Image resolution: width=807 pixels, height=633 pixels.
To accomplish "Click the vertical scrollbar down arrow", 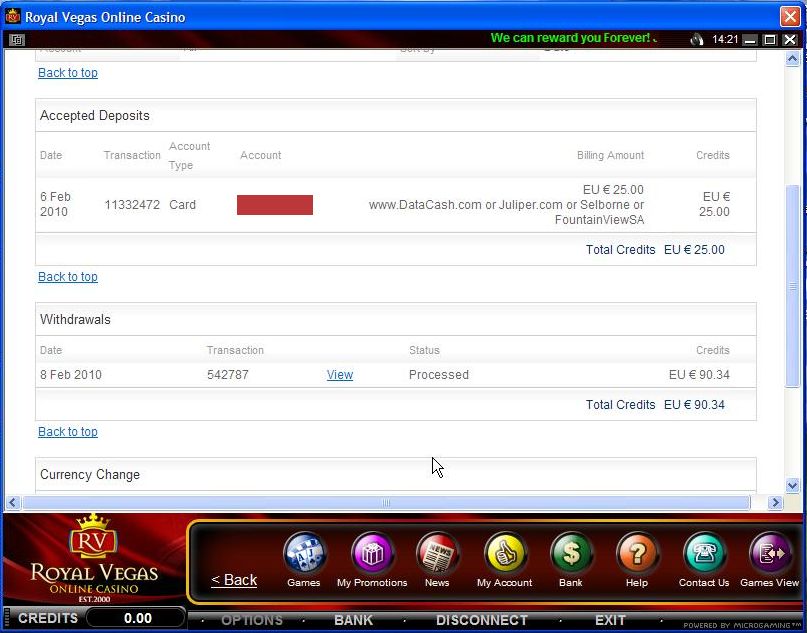I will coord(793,485).
